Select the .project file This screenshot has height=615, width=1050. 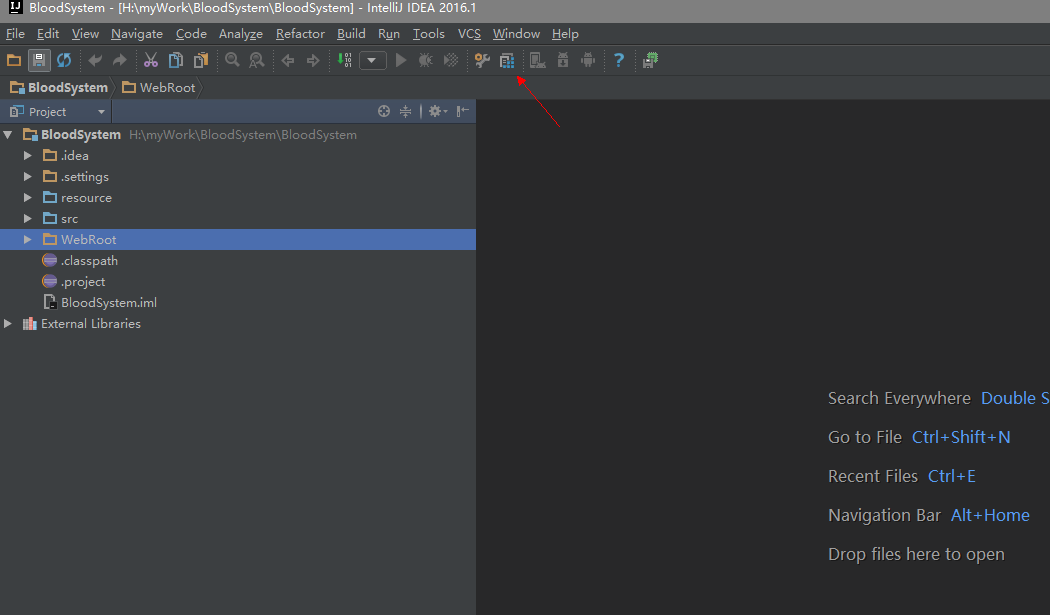pos(83,282)
